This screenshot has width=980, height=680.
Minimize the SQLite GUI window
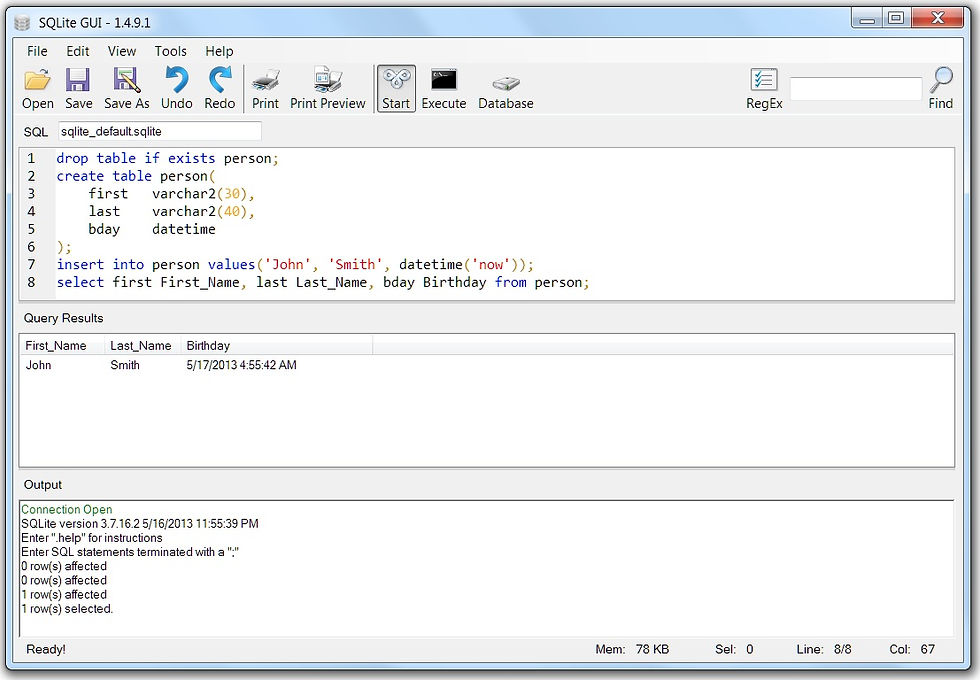pyautogui.click(x=867, y=18)
